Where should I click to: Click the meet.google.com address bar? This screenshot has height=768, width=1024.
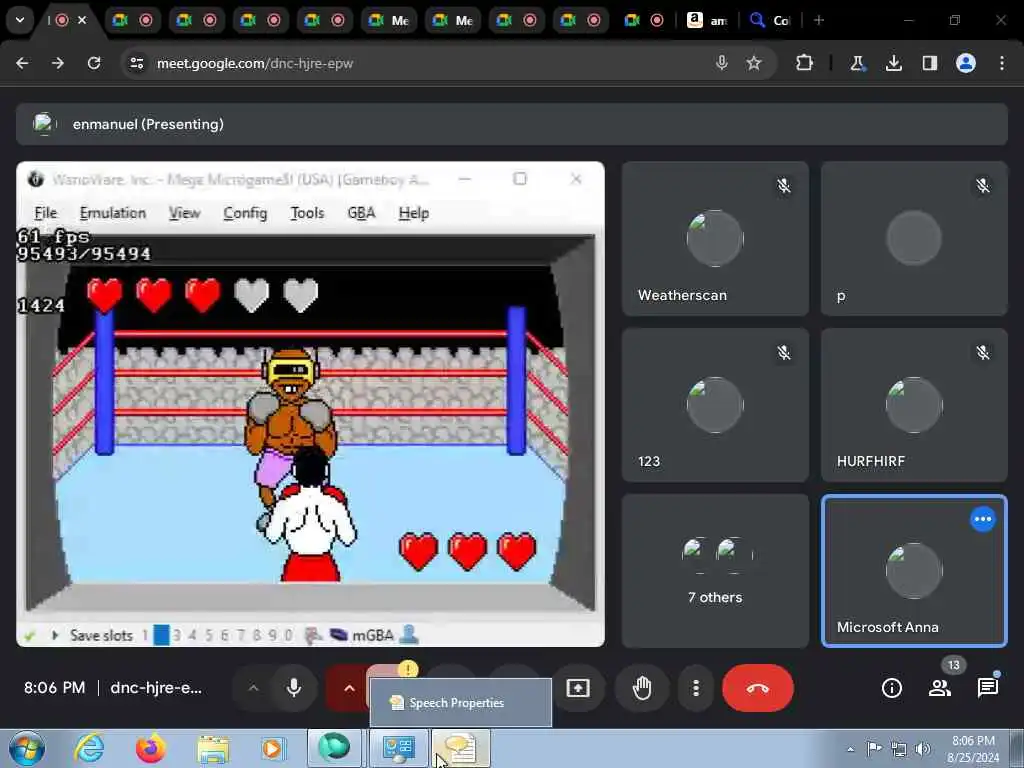[x=418, y=63]
